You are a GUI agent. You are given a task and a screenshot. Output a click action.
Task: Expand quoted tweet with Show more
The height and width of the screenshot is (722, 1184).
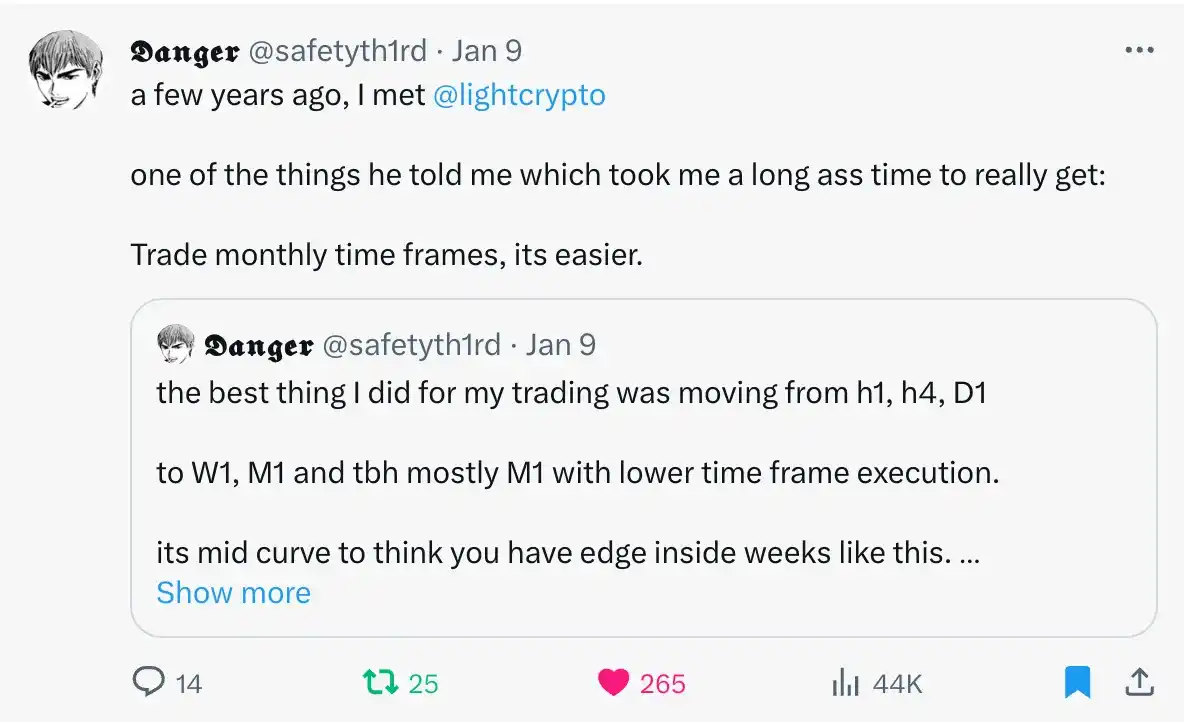pos(233,592)
